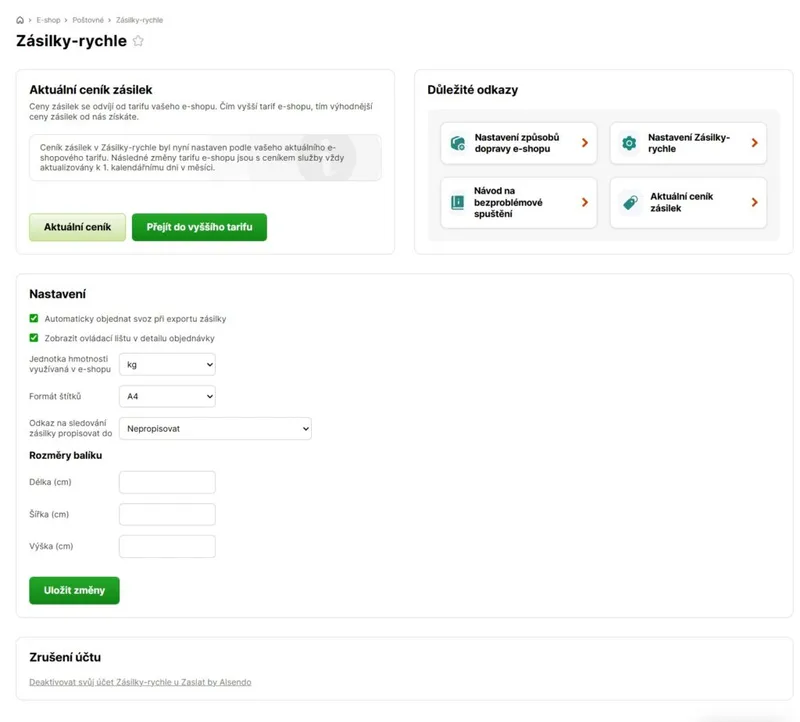Focus the Délka (cm) input field

167,482
